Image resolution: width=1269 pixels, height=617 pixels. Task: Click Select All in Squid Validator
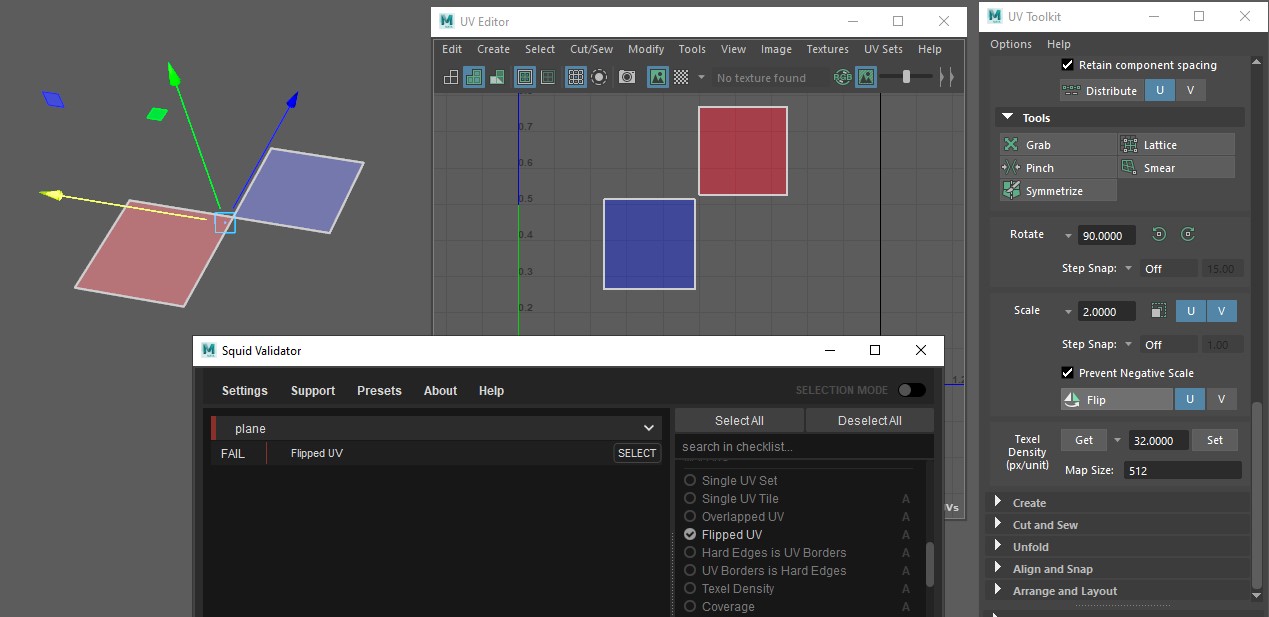(739, 421)
